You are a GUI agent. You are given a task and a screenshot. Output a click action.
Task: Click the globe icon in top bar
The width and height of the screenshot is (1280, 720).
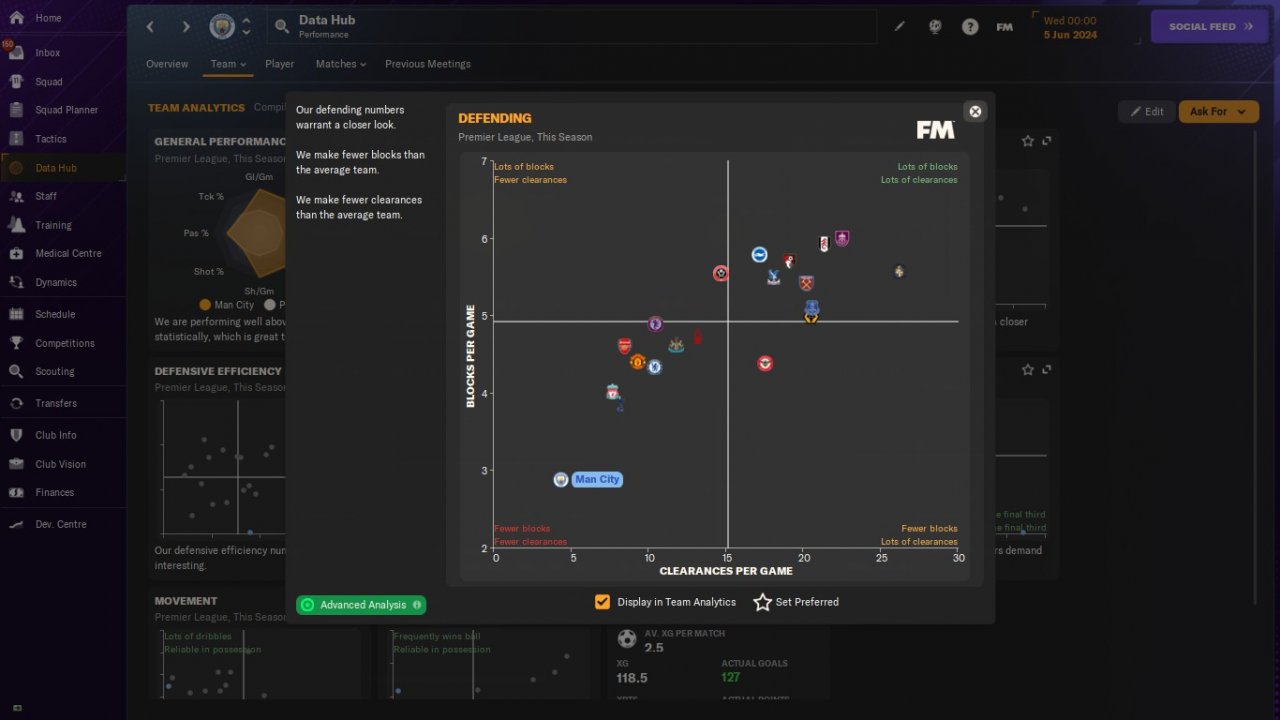click(935, 27)
